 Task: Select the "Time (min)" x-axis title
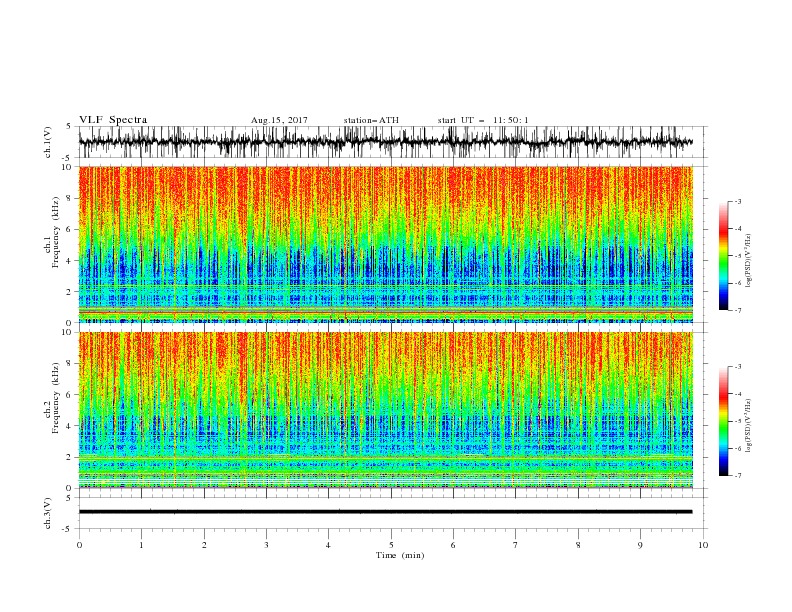pos(400,555)
